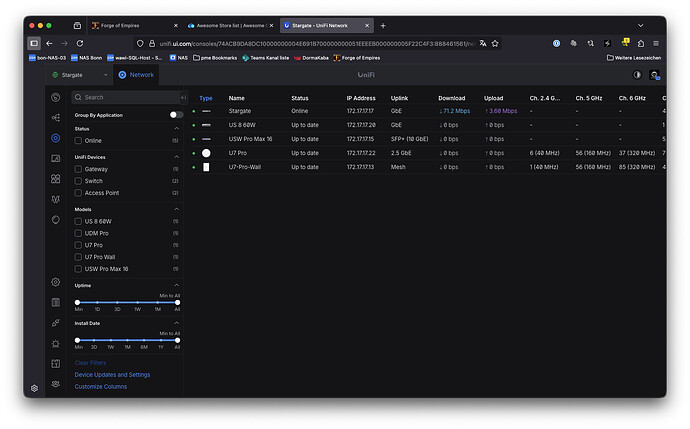Click the Uptime slider Min handle
Screen dimensions: 690x429
tap(77, 301)
